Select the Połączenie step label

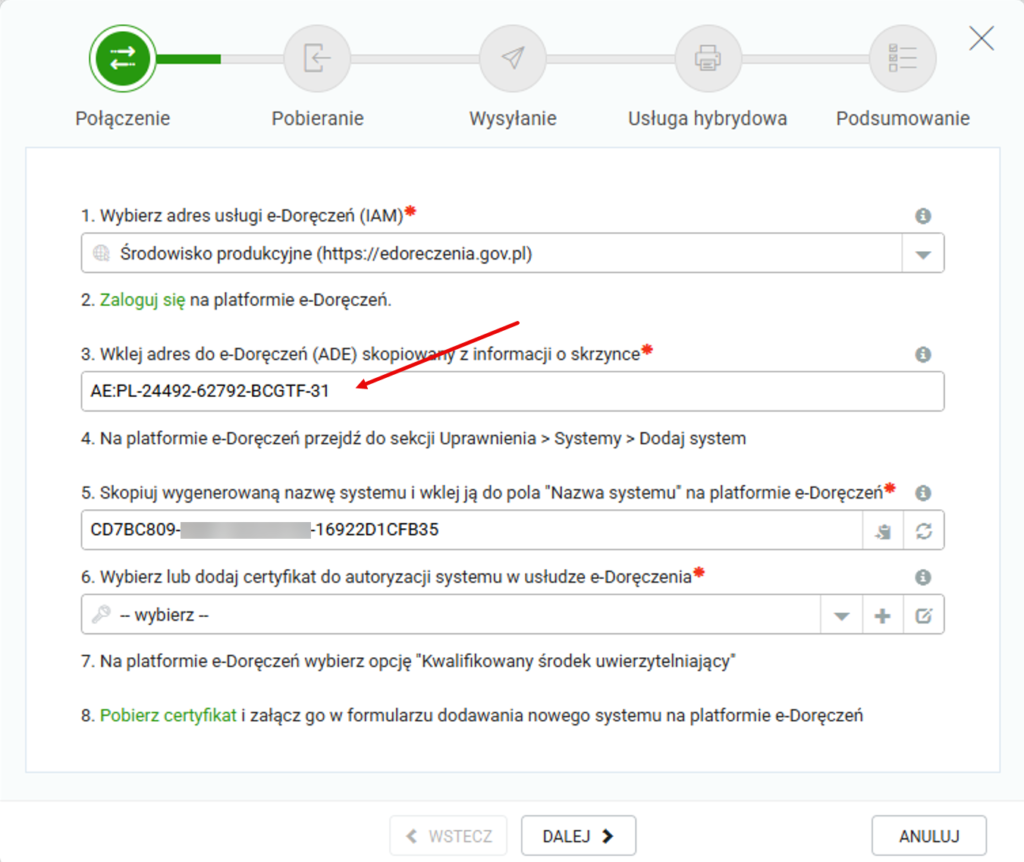123,118
